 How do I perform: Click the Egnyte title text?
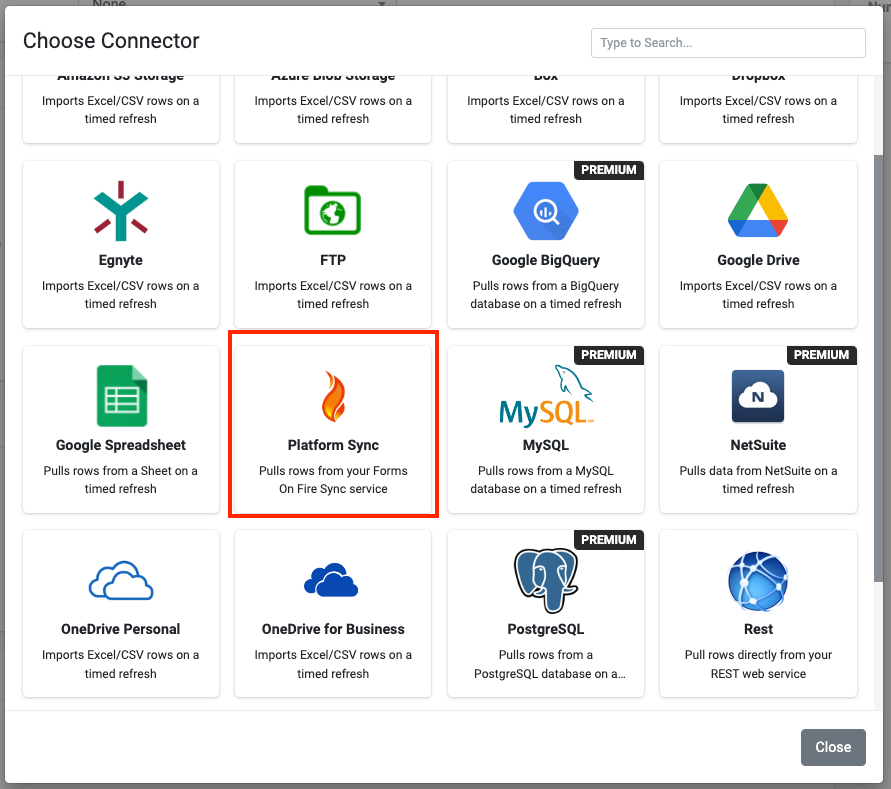(x=120, y=260)
